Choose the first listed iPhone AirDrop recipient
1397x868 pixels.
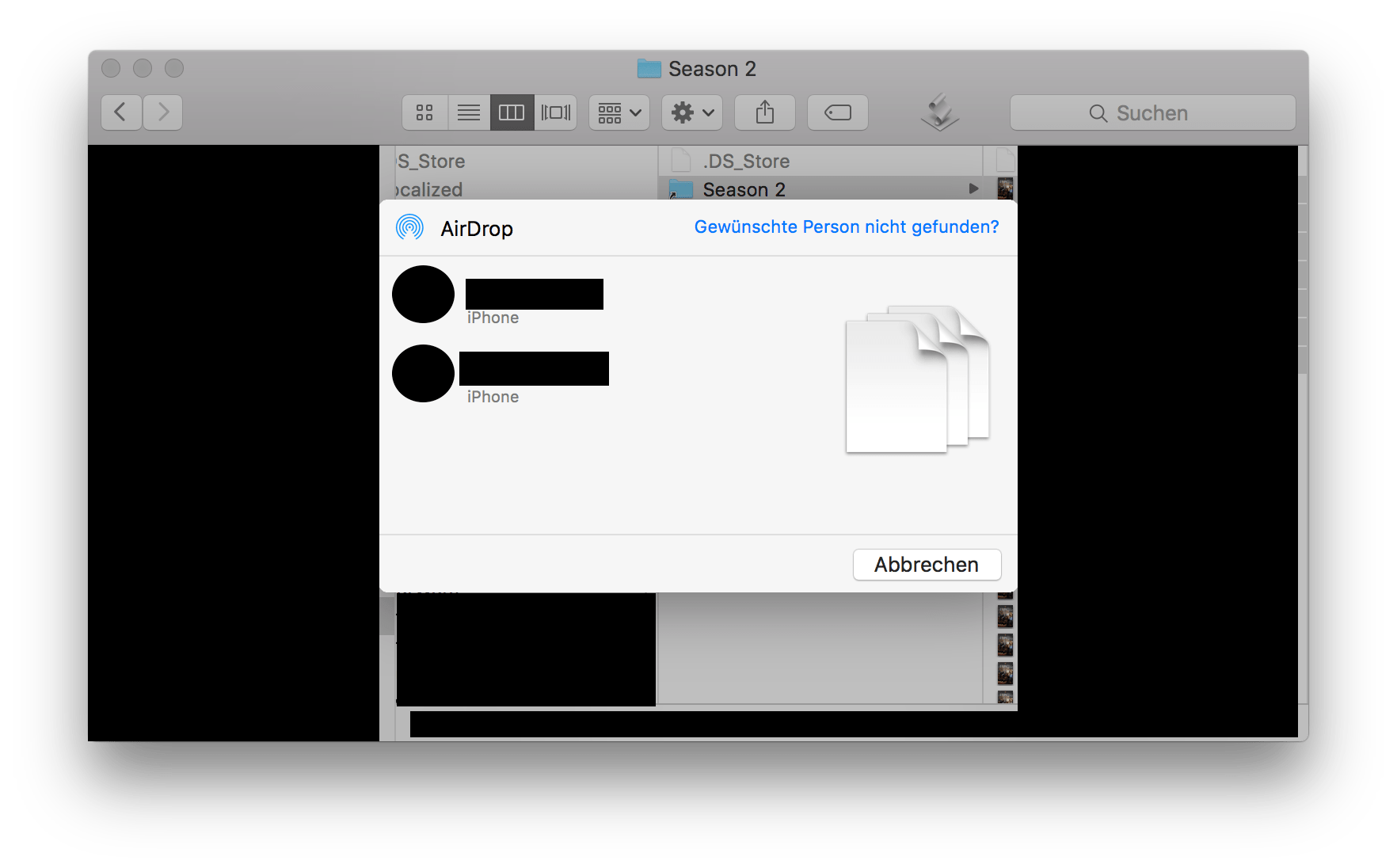[499, 295]
